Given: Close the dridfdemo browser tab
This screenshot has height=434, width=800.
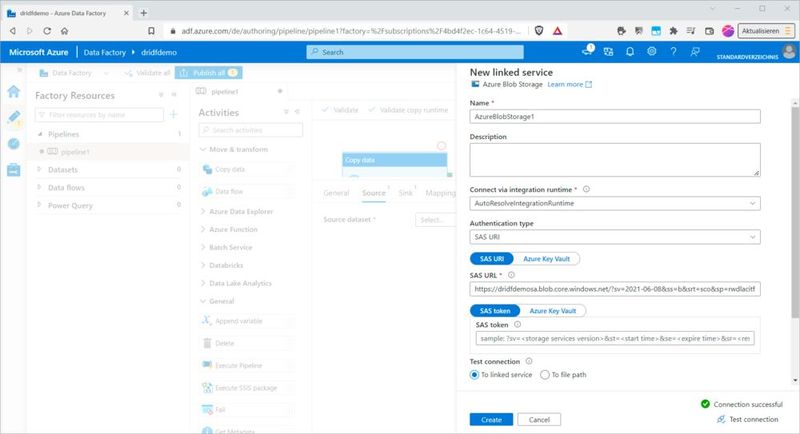Looking at the screenshot, I should [127, 13].
